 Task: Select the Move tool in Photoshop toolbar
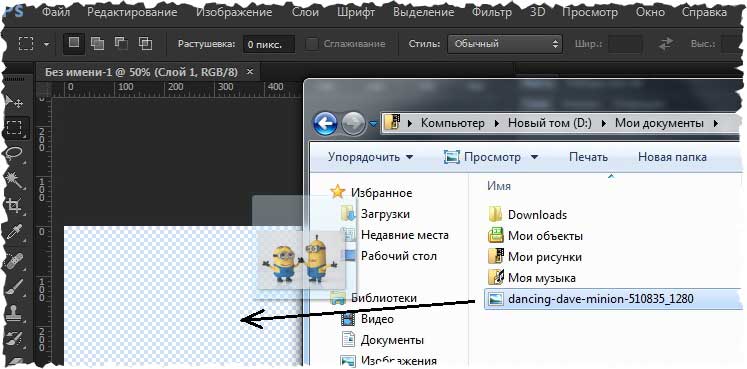tap(14, 101)
